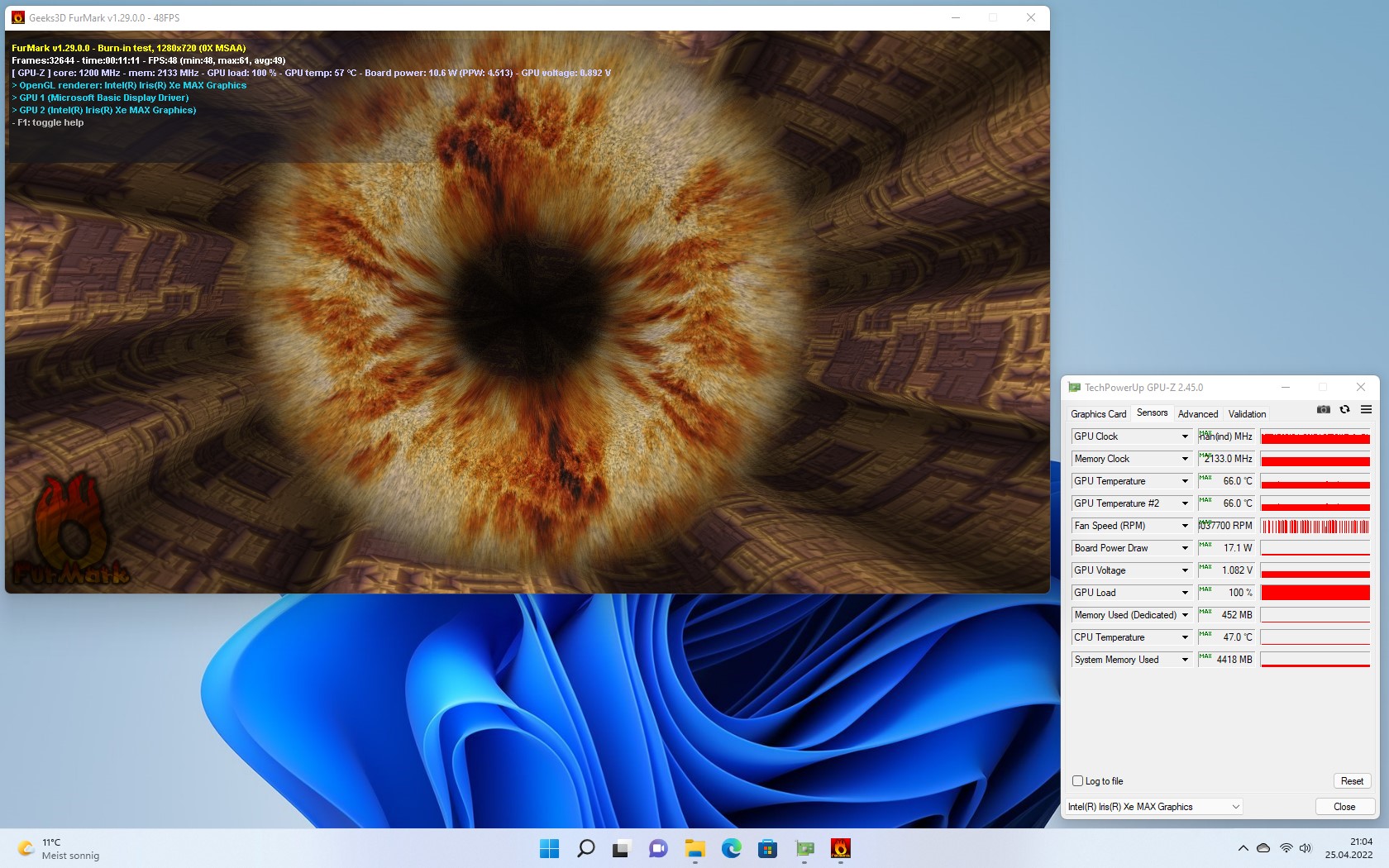
Task: Click the Fan Speed history graph
Action: tap(1315, 526)
